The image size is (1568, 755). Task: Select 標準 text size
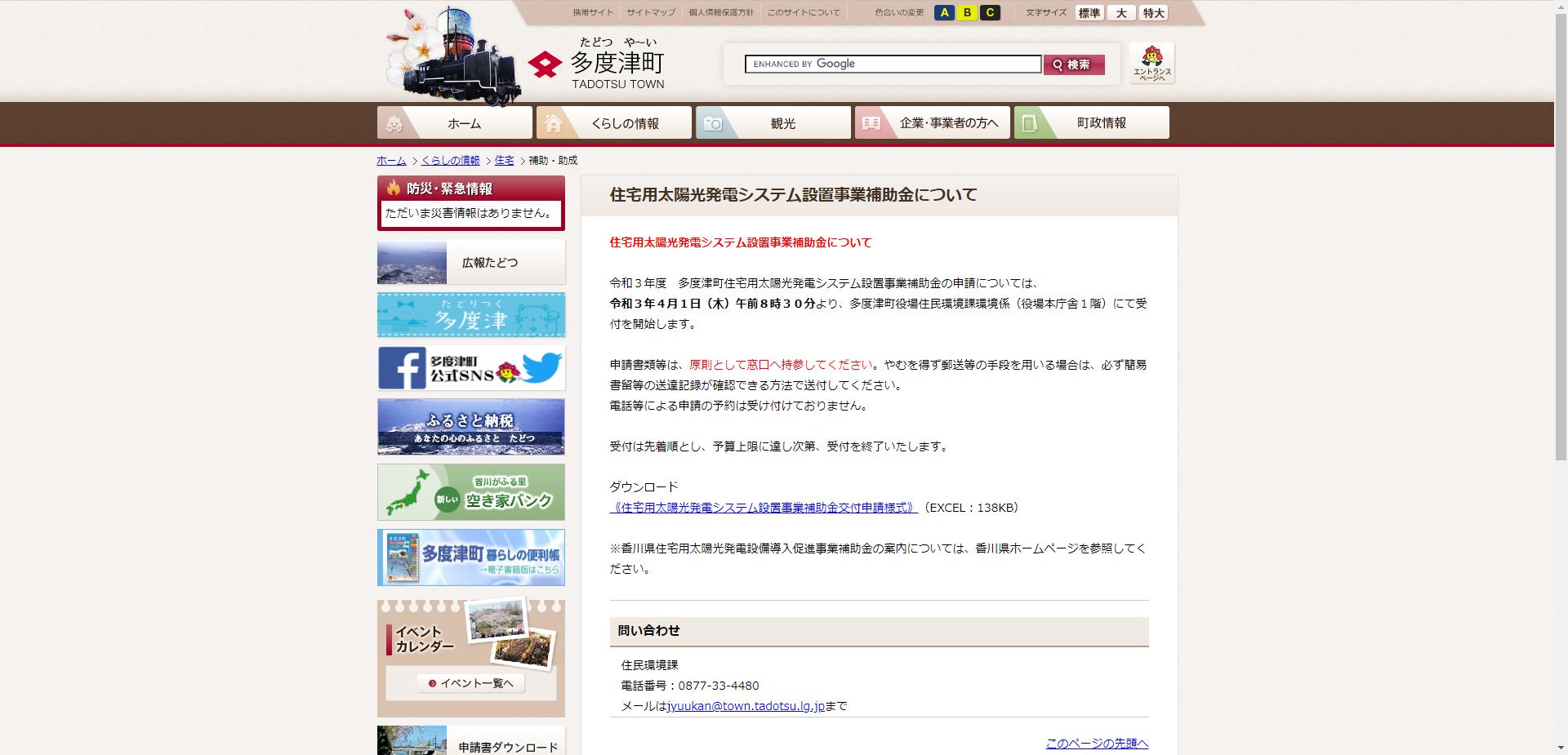coord(1089,12)
